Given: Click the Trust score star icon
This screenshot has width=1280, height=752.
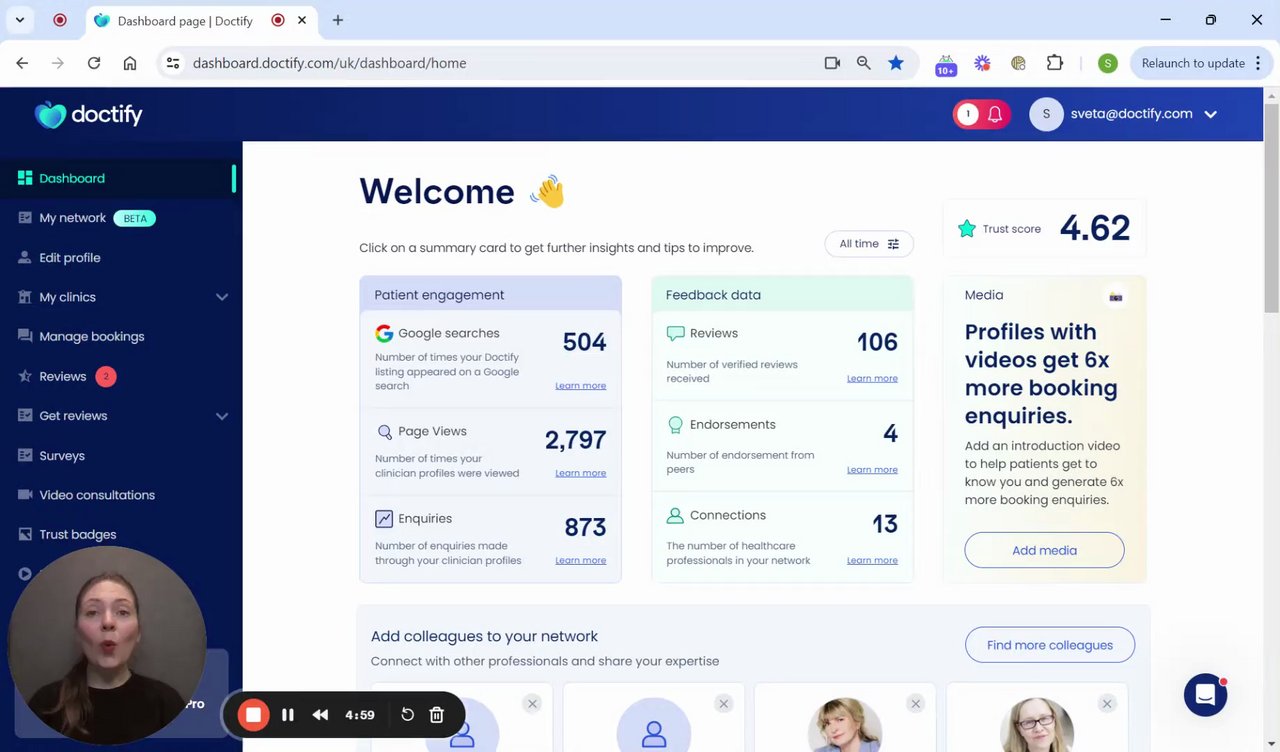Looking at the screenshot, I should click(x=966, y=229).
